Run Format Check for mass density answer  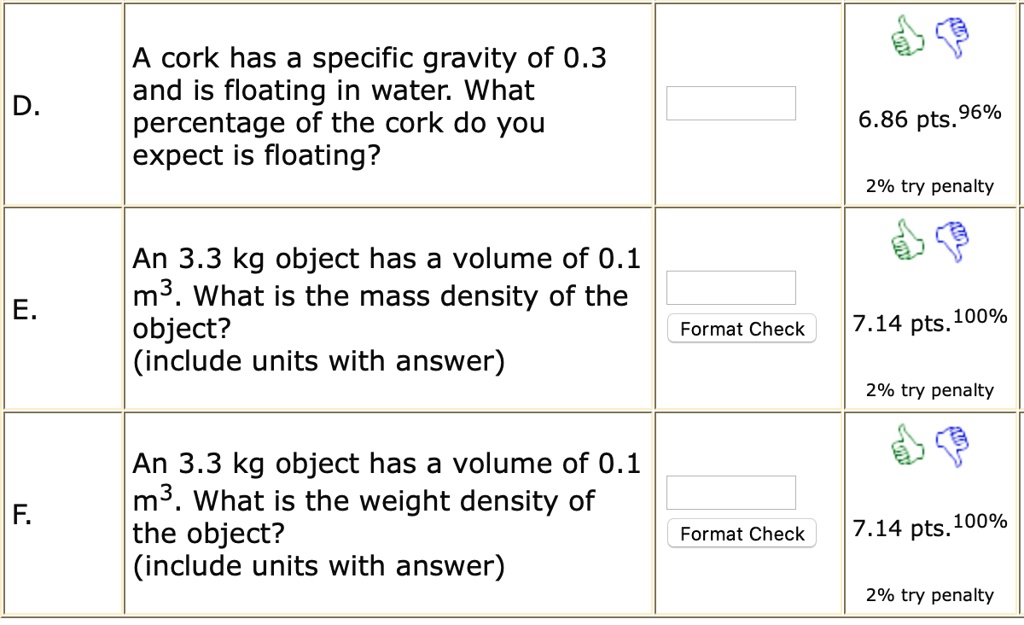(740, 328)
